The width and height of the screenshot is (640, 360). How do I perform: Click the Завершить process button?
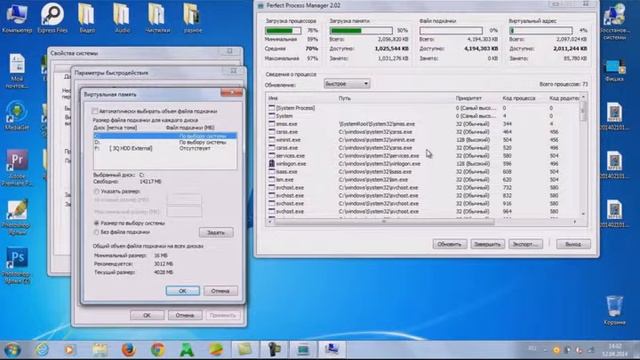pyautogui.click(x=487, y=244)
